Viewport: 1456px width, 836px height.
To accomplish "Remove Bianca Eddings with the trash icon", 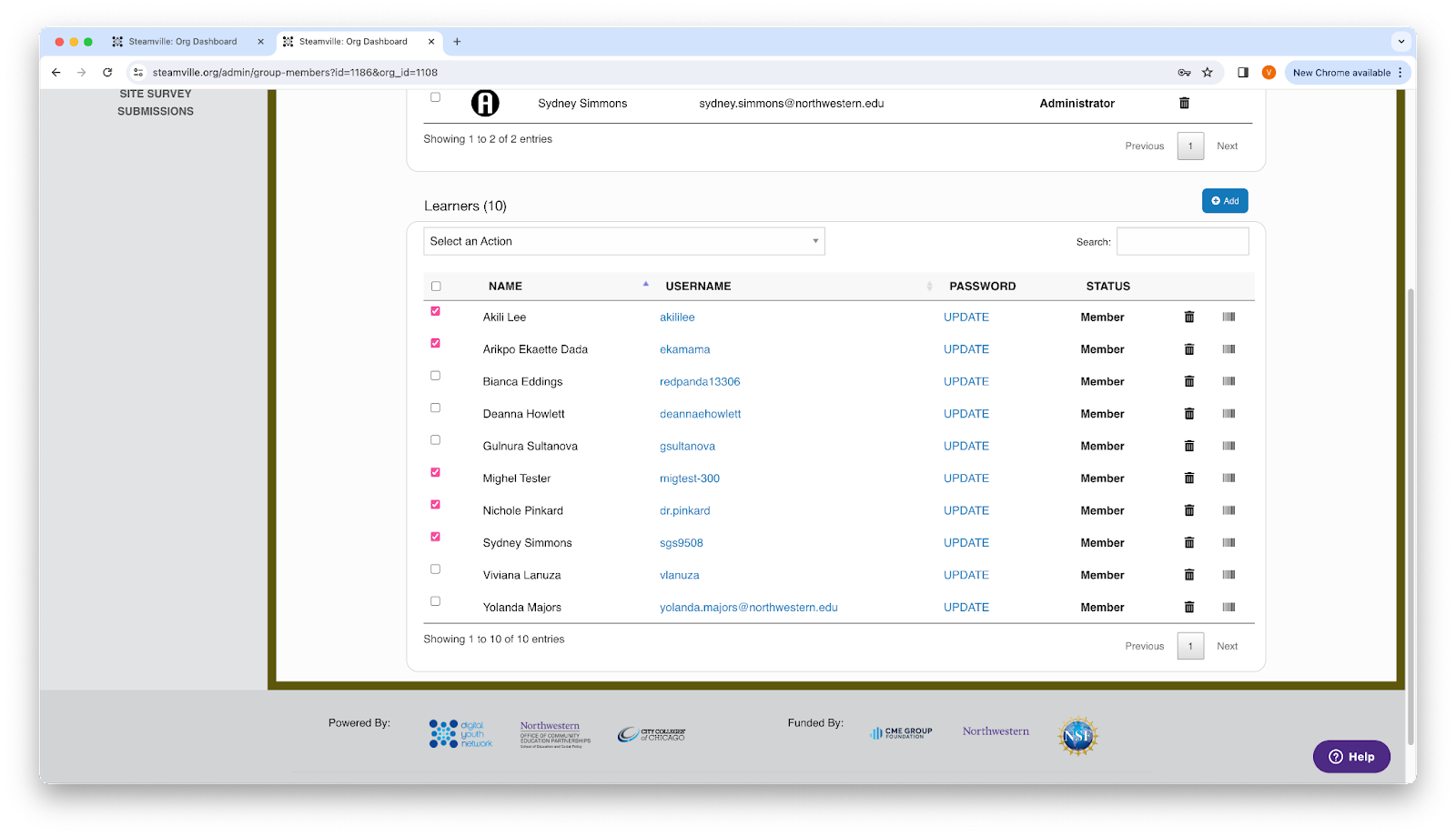I will [x=1188, y=381].
